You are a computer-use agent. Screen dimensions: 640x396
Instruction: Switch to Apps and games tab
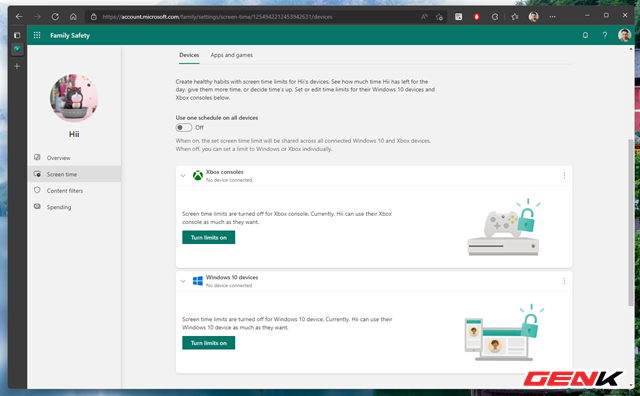[231, 55]
